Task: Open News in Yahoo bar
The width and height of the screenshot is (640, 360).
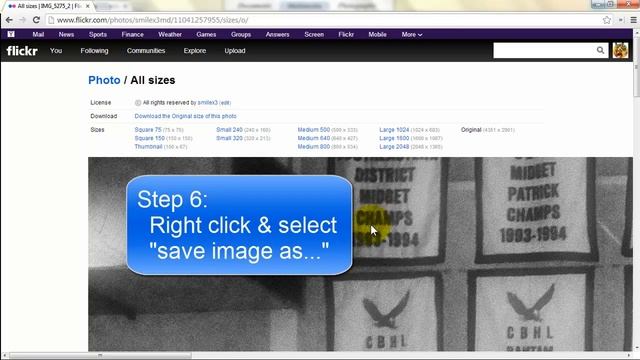Action: point(66,34)
